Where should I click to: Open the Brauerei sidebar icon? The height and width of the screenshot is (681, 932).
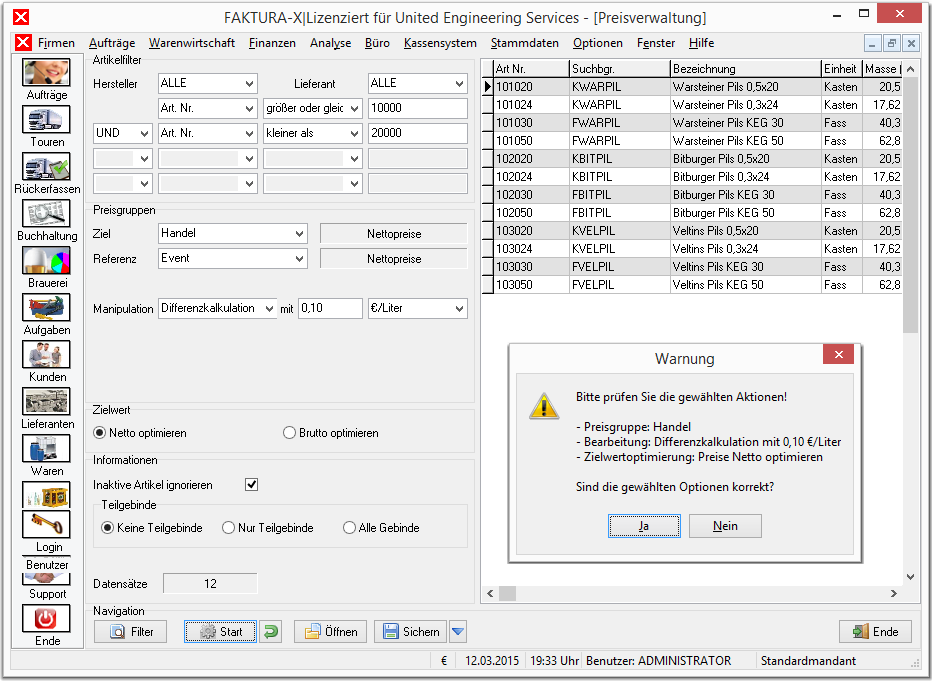click(x=46, y=260)
